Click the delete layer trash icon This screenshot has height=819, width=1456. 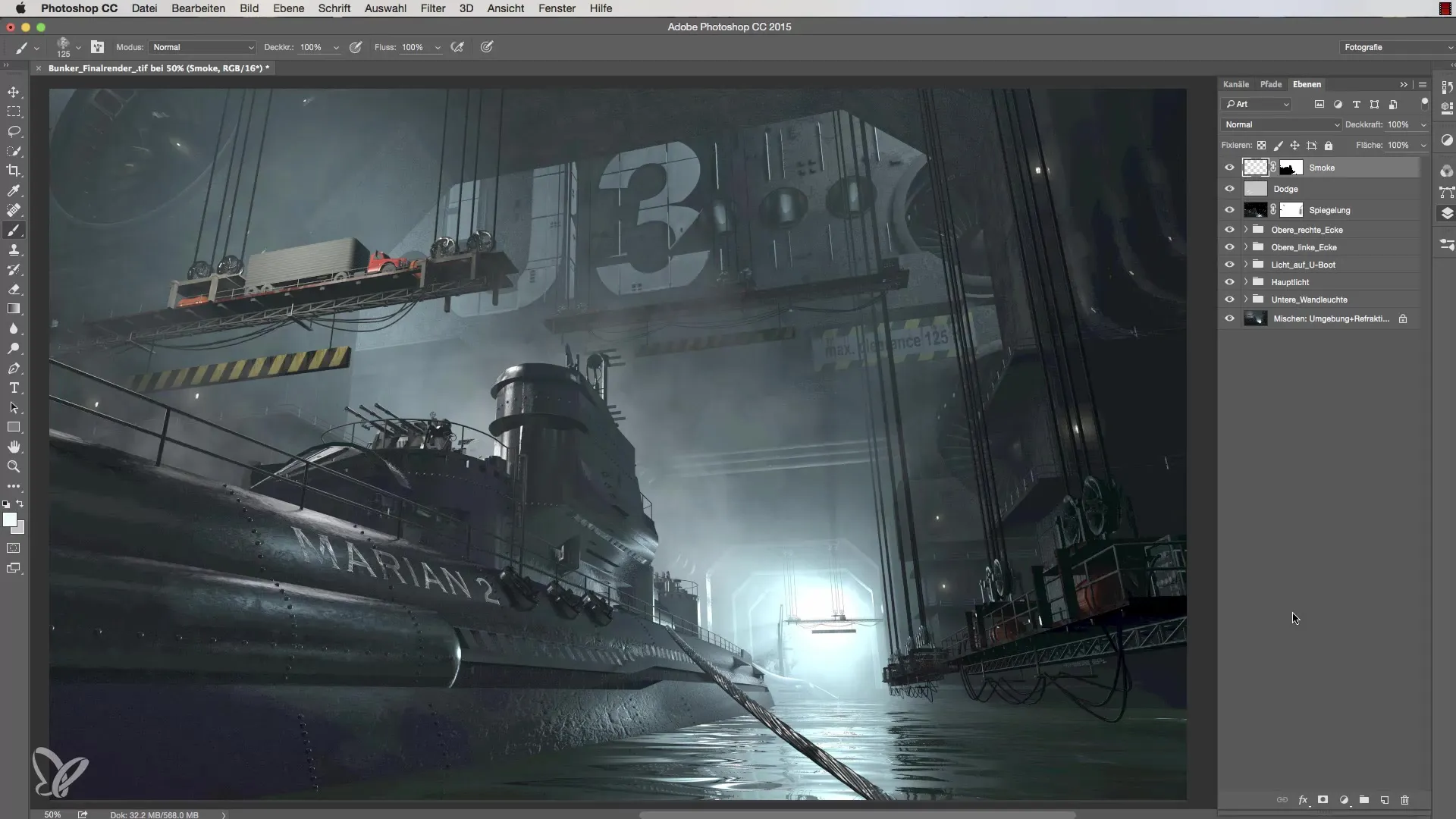pyautogui.click(x=1404, y=800)
